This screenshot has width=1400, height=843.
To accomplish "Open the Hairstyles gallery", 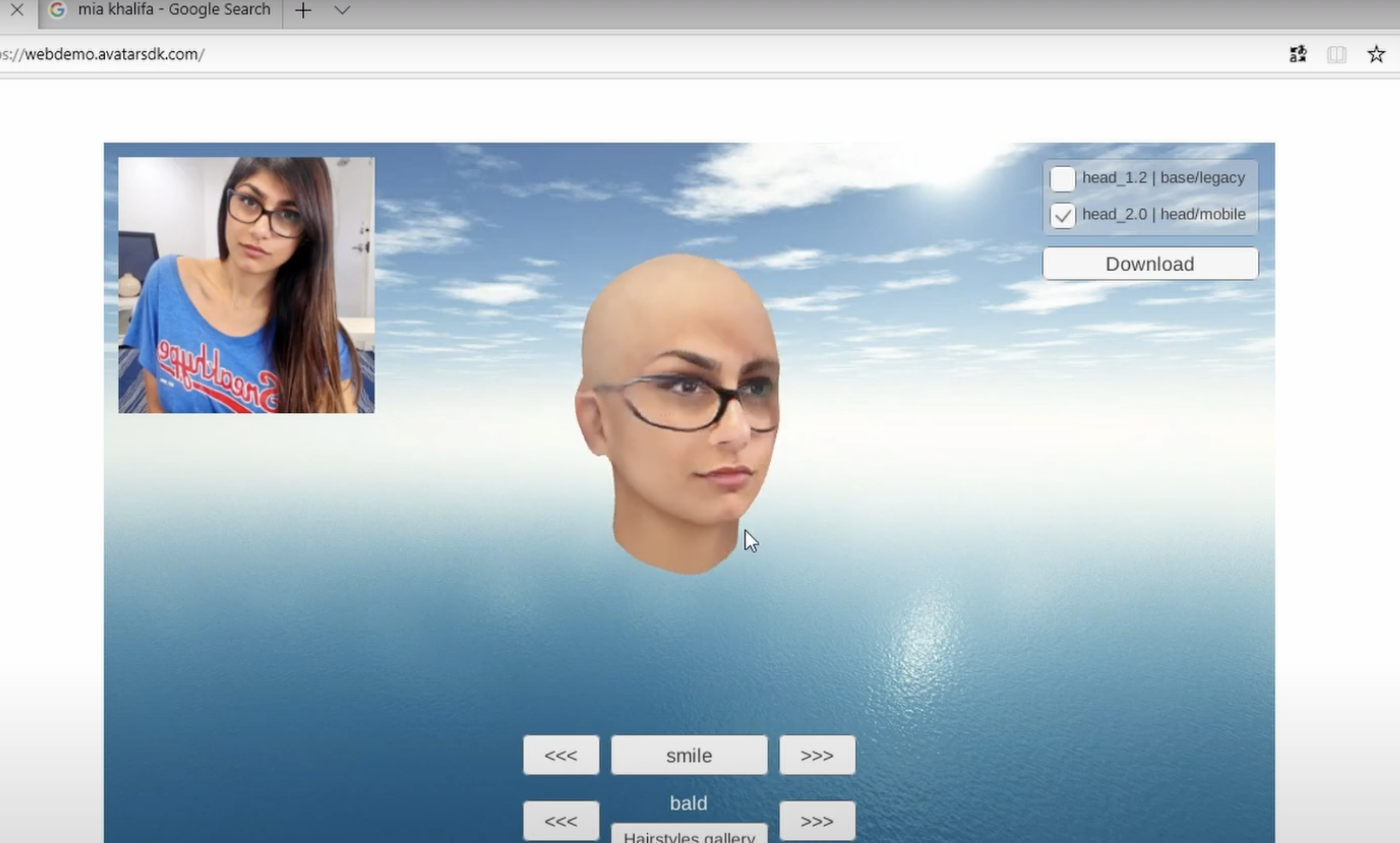I will pyautogui.click(x=689, y=836).
